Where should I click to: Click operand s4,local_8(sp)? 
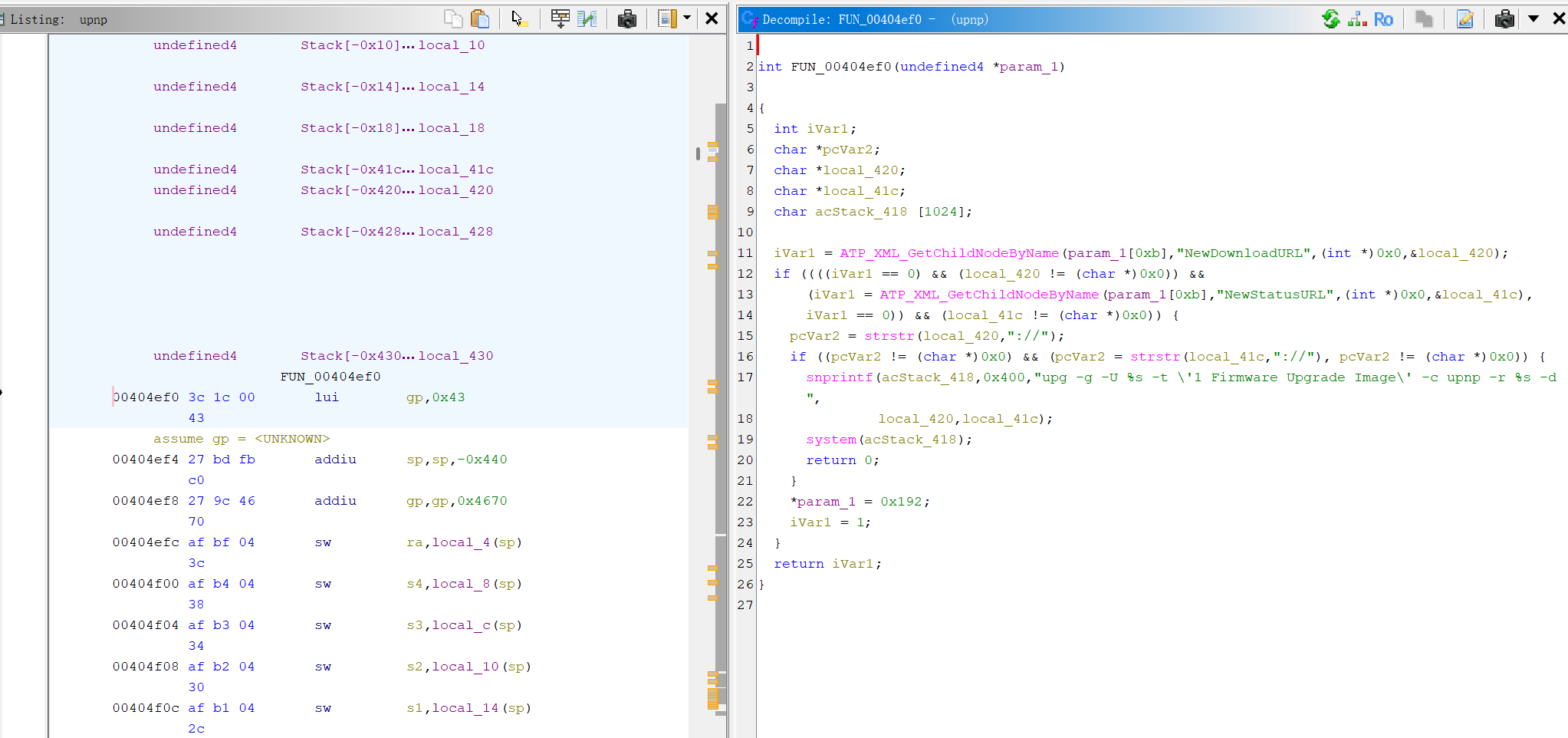[464, 583]
